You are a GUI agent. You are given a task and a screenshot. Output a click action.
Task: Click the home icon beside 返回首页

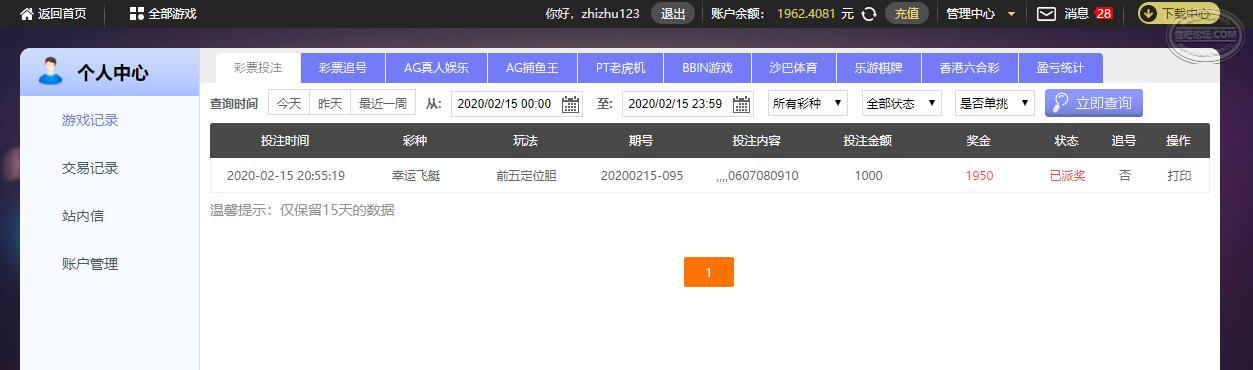coord(27,14)
